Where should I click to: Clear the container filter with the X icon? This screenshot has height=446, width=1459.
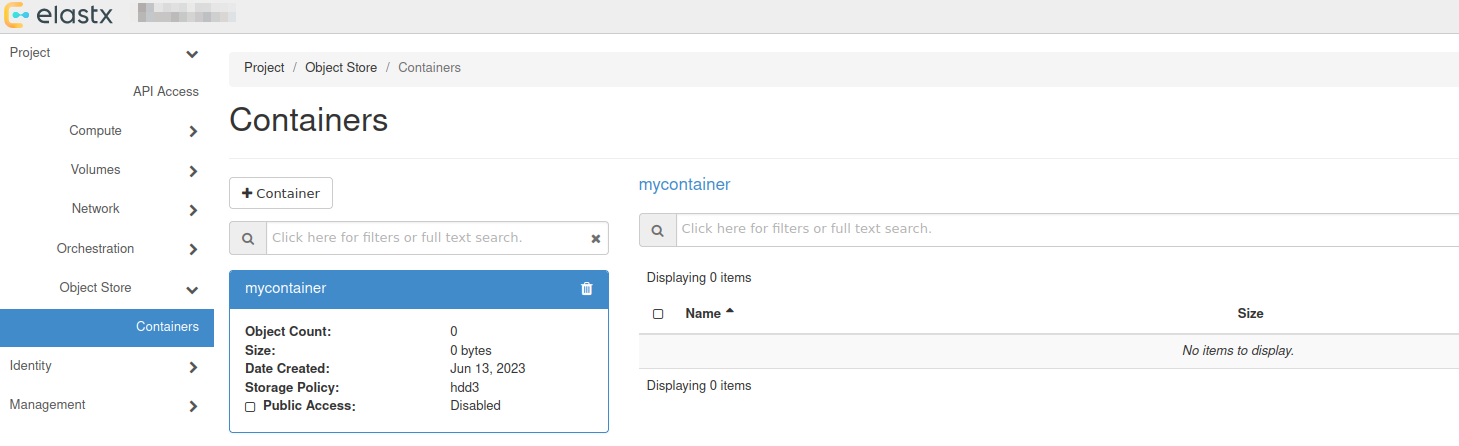(596, 239)
